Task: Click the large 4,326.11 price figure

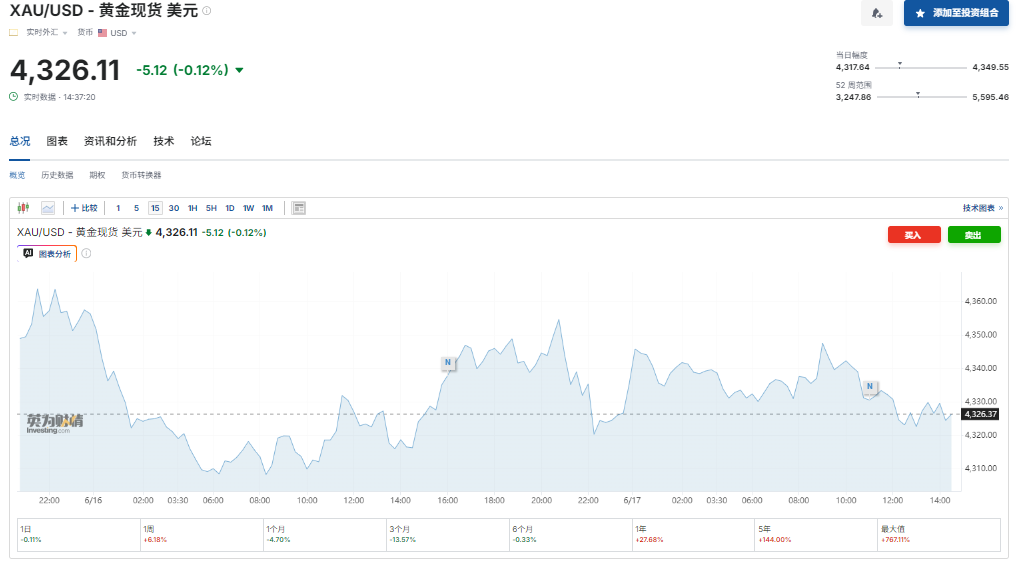Action: click(x=65, y=70)
